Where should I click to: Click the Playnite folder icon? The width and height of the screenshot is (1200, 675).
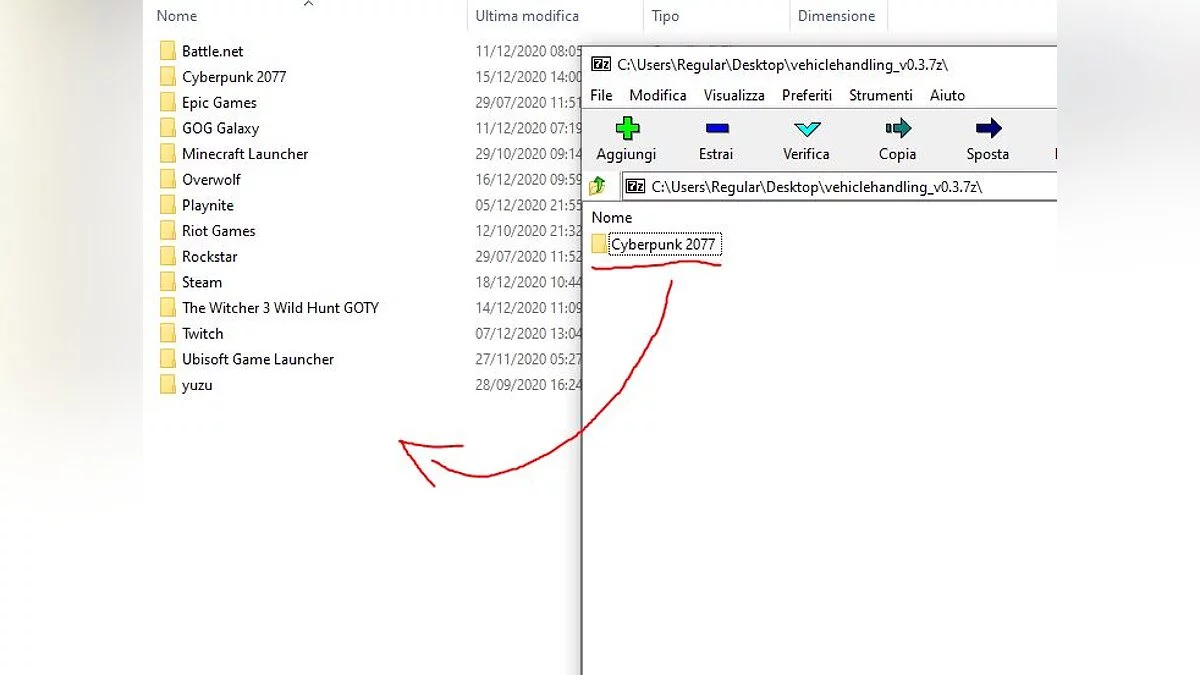[168, 205]
